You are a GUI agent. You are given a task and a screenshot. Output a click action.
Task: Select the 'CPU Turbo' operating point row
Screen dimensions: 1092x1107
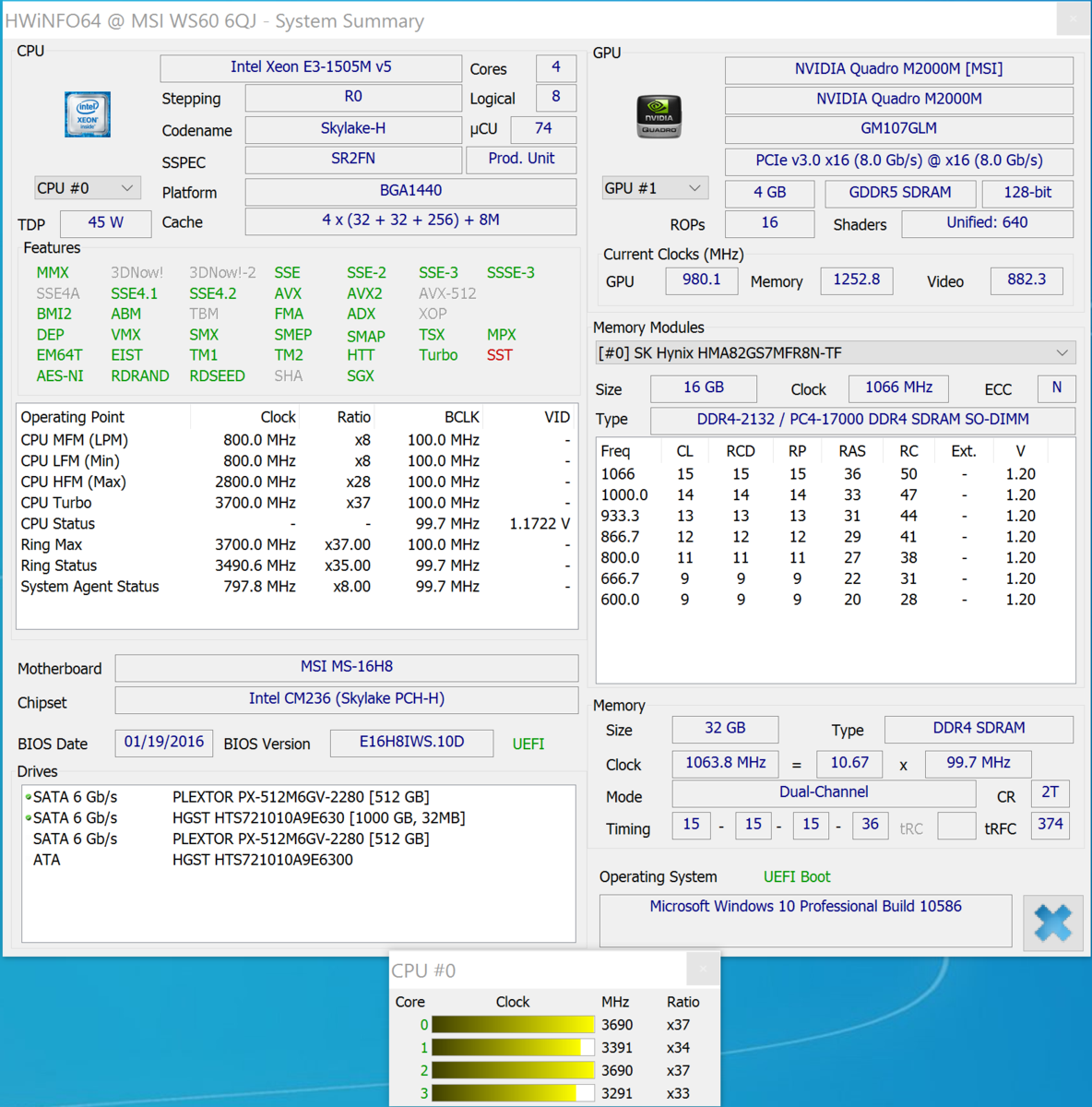pos(297,503)
